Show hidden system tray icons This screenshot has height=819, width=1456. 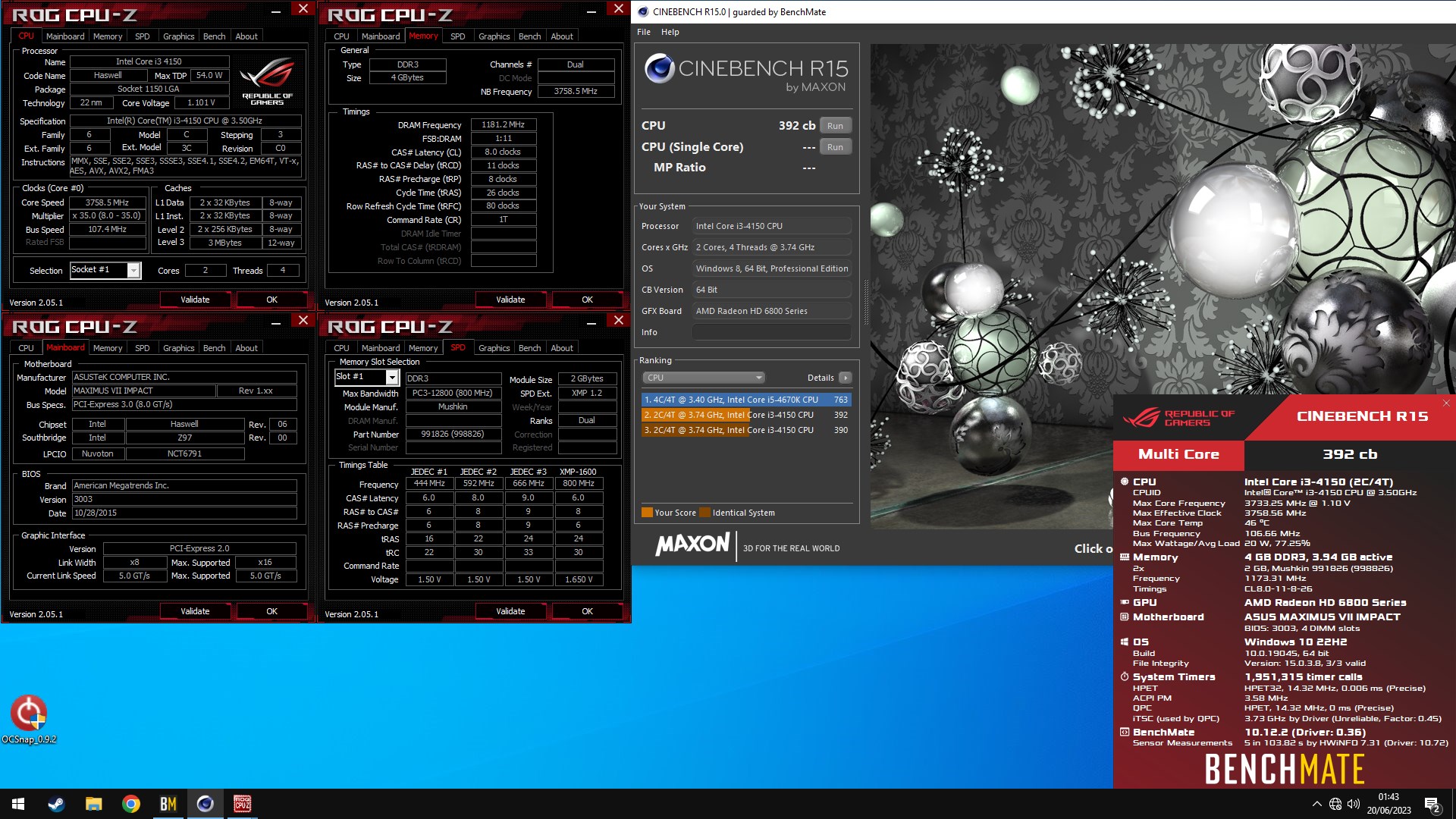1316,804
